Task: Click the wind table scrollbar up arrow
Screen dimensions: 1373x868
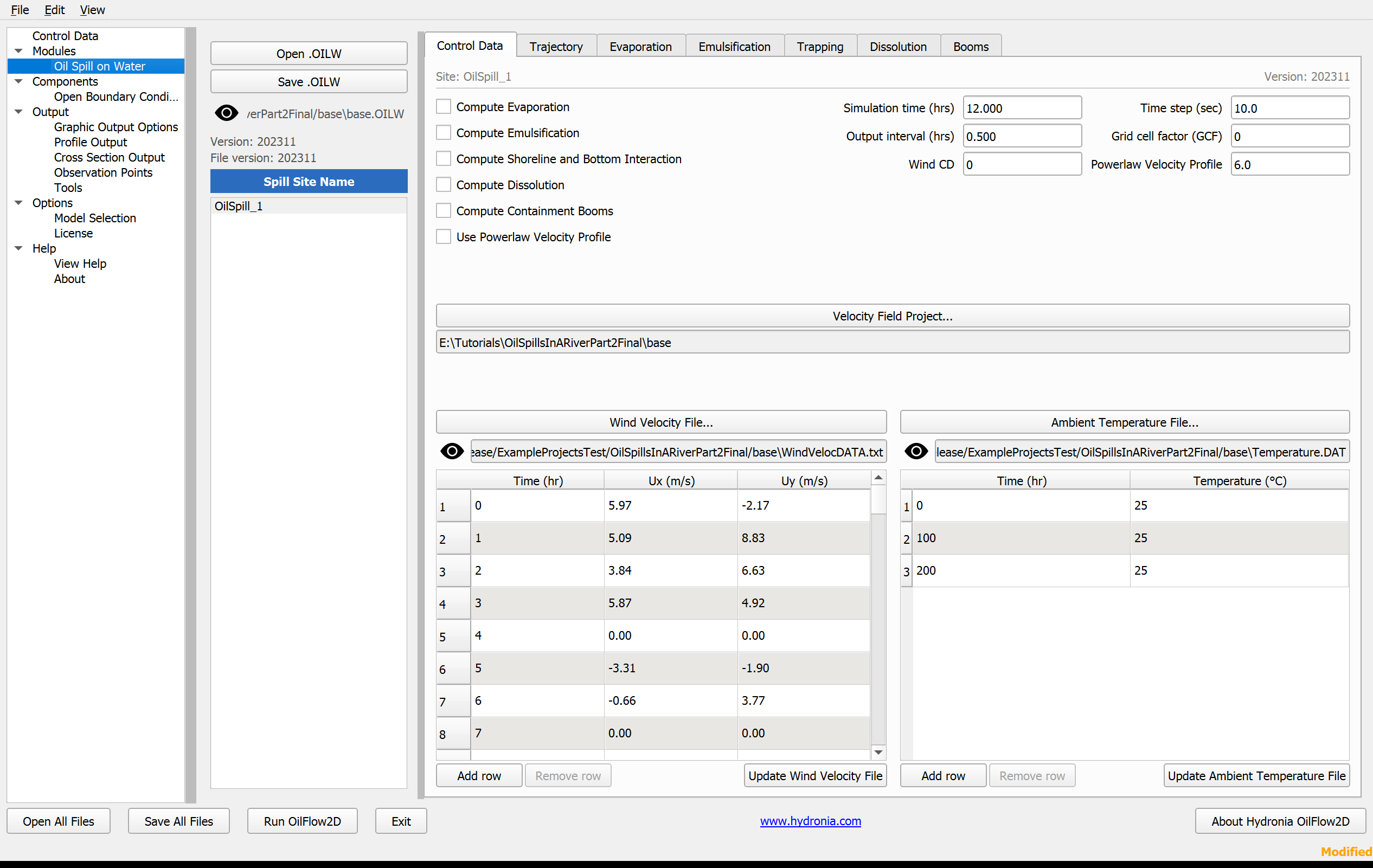Action: (x=878, y=478)
